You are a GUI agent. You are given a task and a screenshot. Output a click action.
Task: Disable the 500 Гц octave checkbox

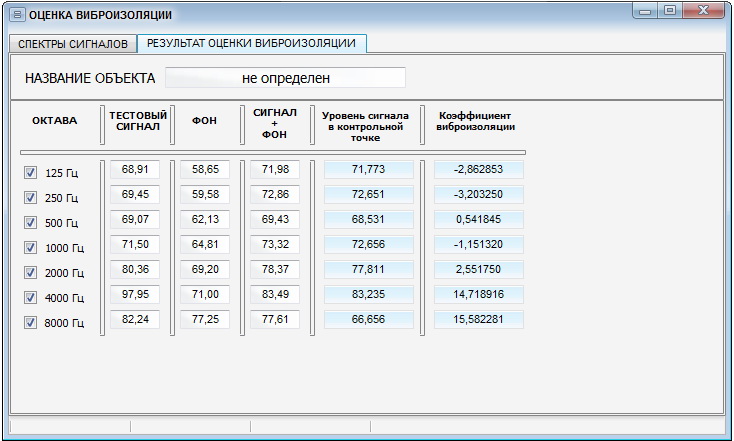(x=30, y=222)
